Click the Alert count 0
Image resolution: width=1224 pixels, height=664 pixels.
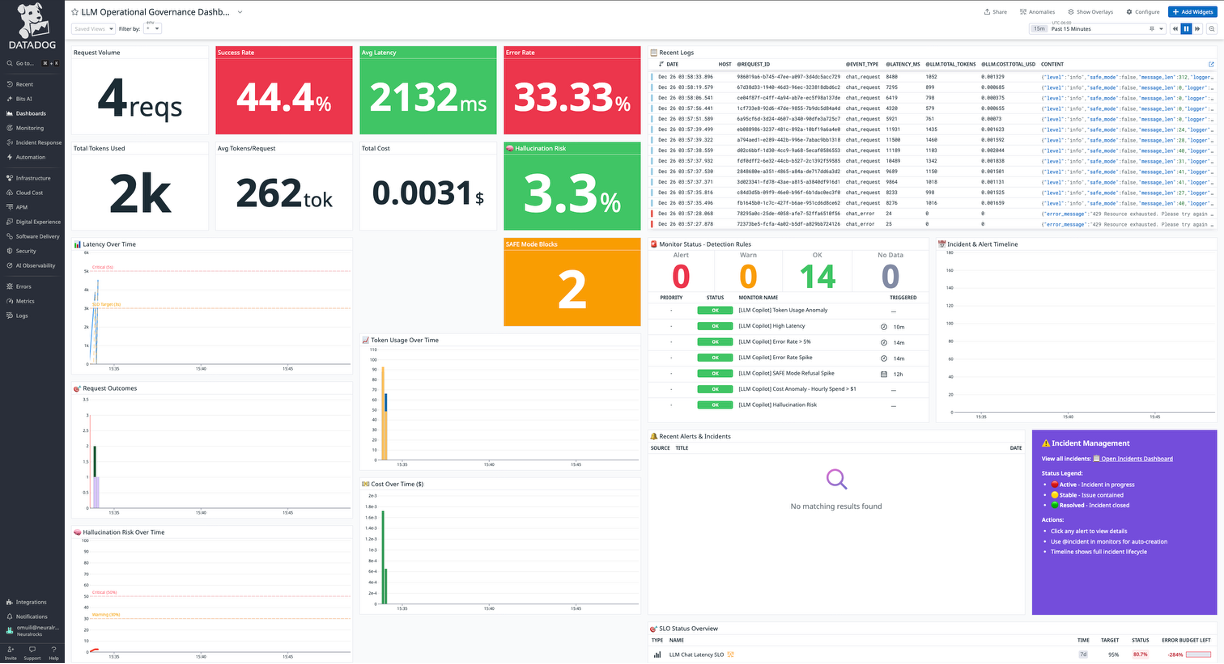681,275
